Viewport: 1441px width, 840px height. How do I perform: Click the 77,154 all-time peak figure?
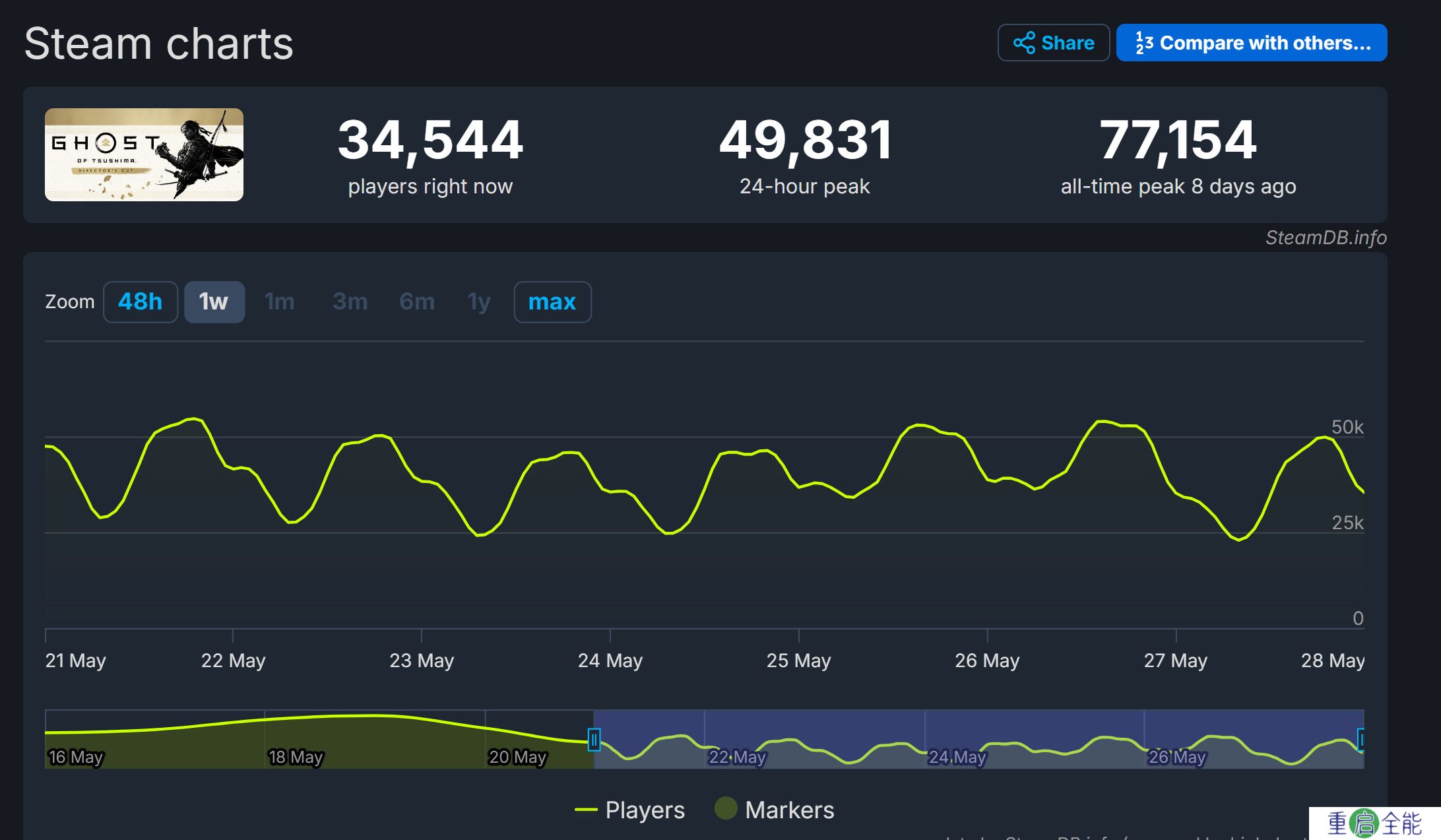coord(1178,140)
